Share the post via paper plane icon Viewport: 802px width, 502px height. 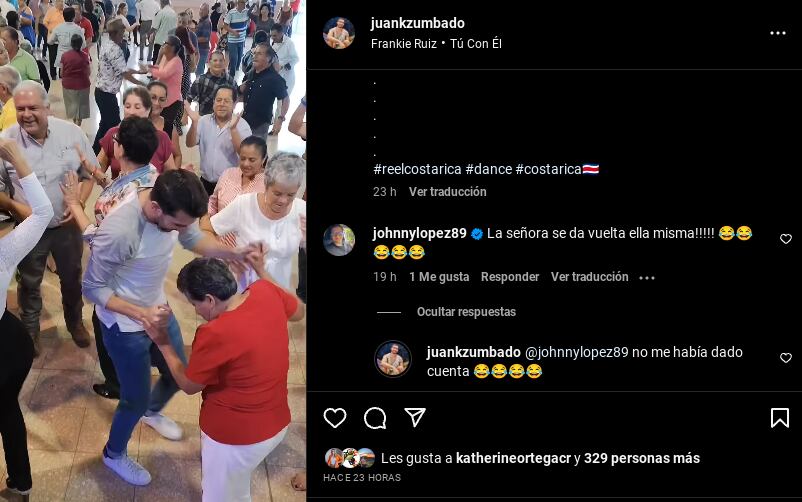click(x=415, y=418)
